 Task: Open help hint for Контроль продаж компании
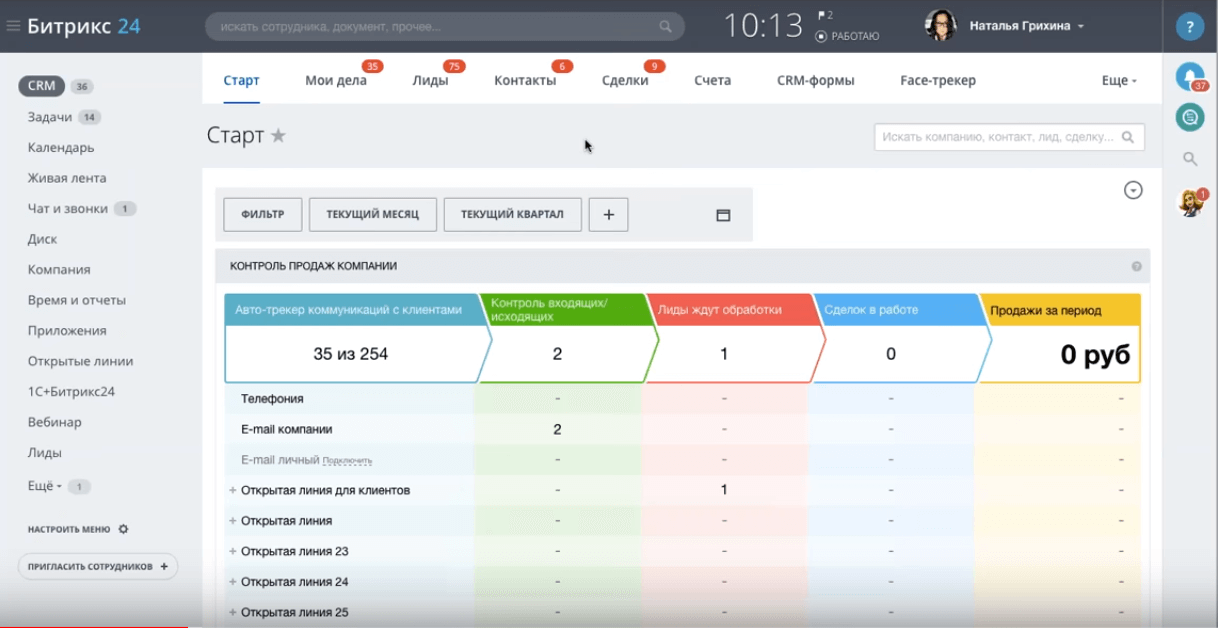pos(1136,266)
